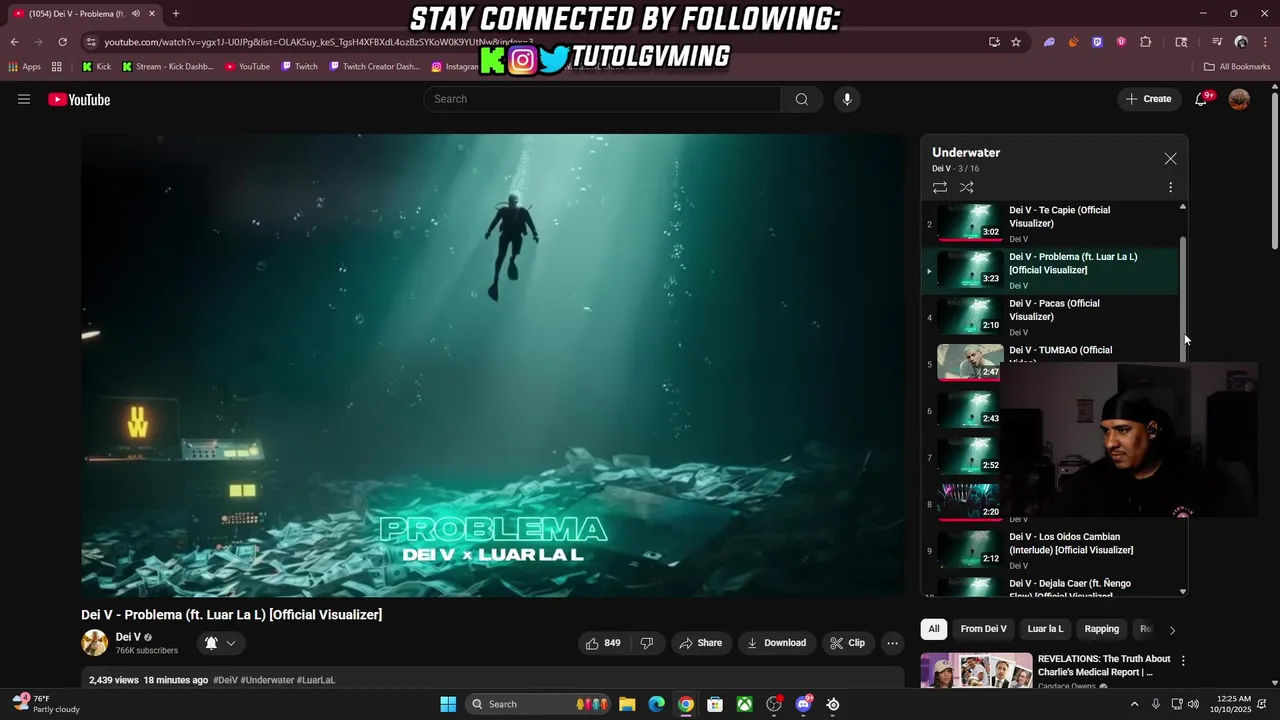Select the From Dei V chip

[984, 629]
